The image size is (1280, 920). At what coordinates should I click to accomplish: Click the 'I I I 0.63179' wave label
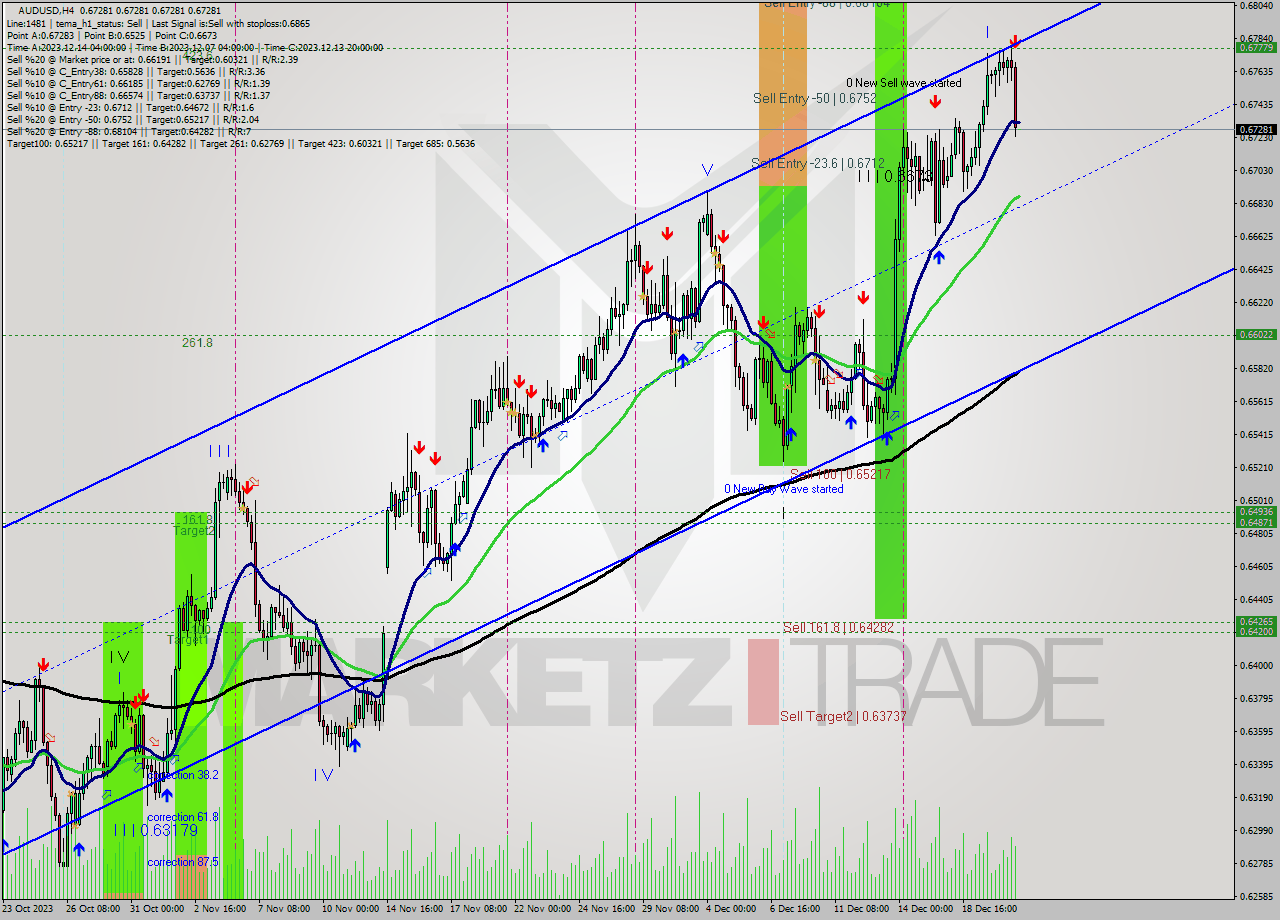(155, 830)
